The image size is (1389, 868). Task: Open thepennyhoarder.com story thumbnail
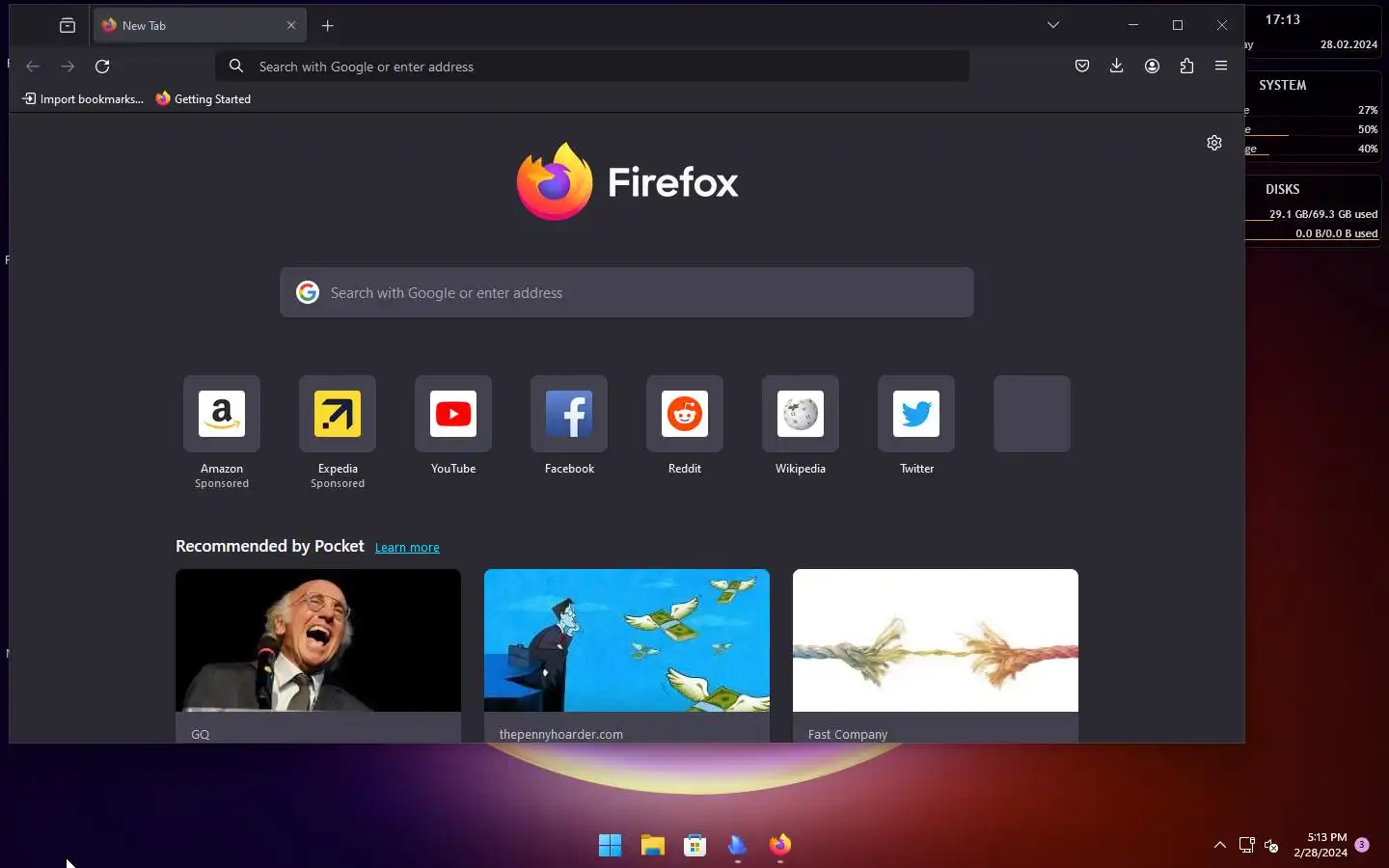click(x=627, y=640)
